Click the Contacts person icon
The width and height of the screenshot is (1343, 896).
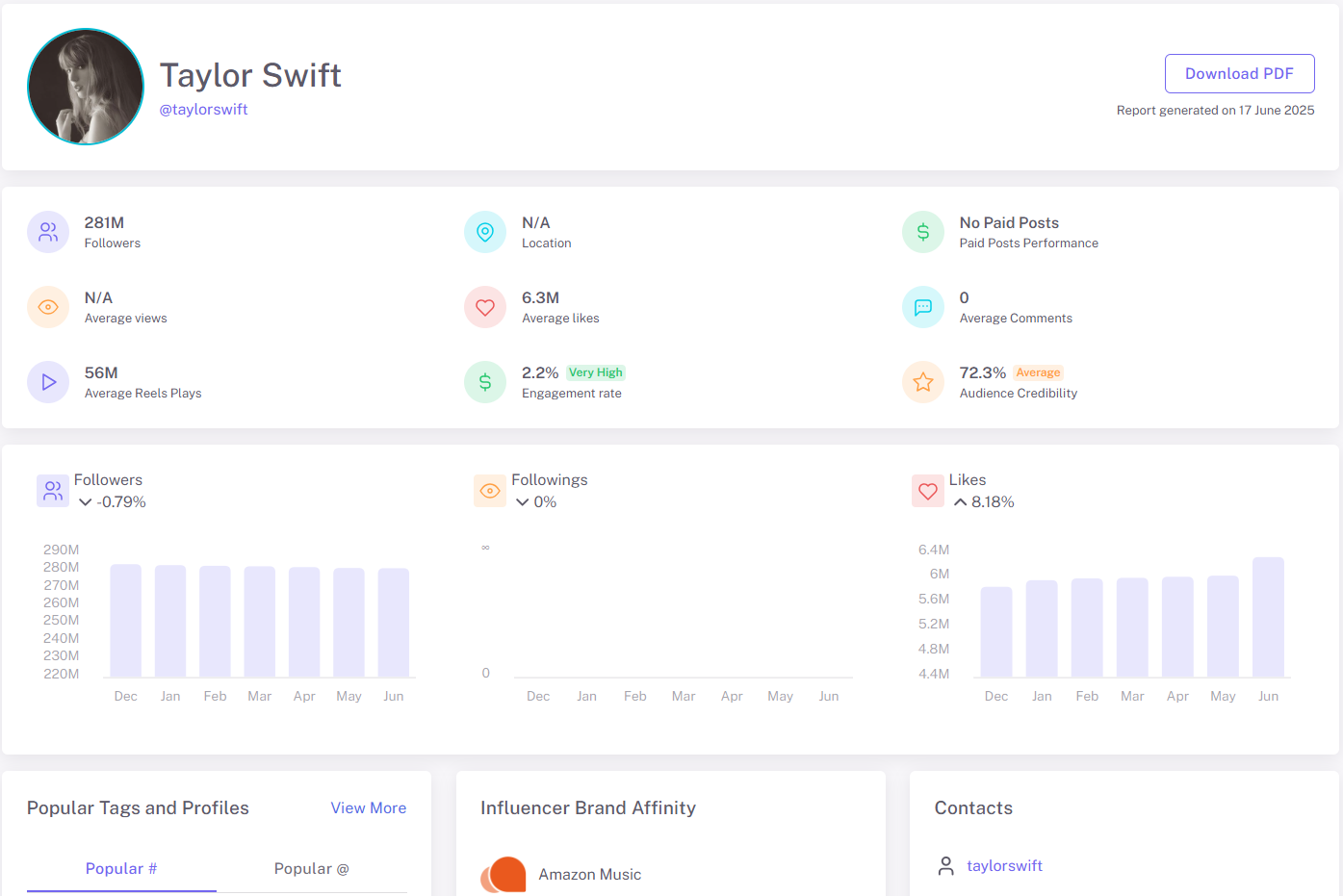[946, 866]
